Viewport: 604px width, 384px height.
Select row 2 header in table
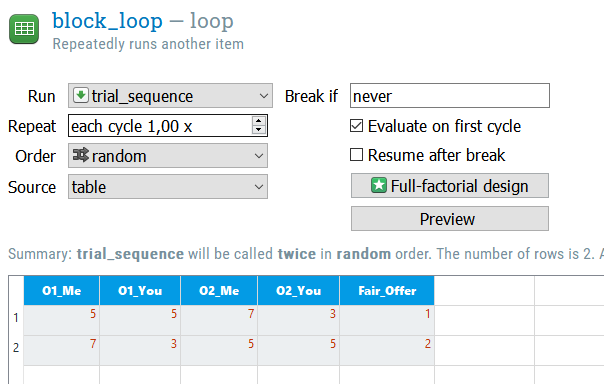coord(16,348)
